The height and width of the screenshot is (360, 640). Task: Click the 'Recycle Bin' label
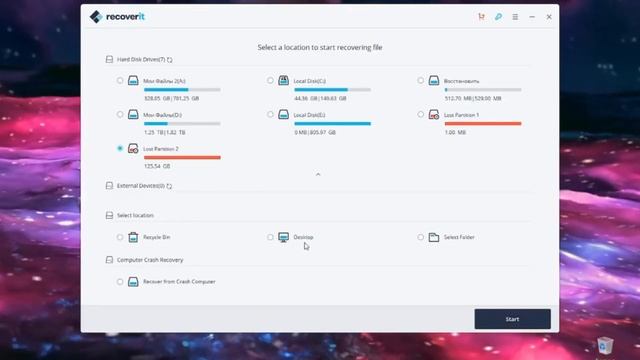point(156,237)
